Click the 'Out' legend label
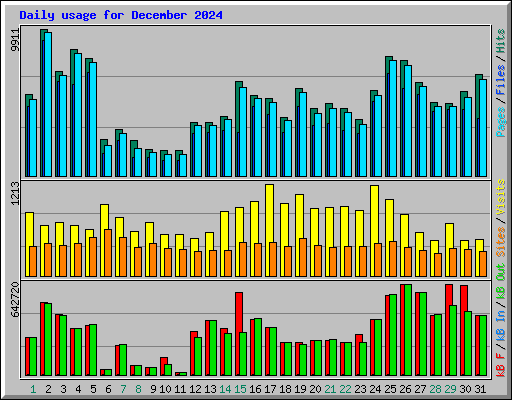The height and width of the screenshot is (400, 512). pos(501,272)
